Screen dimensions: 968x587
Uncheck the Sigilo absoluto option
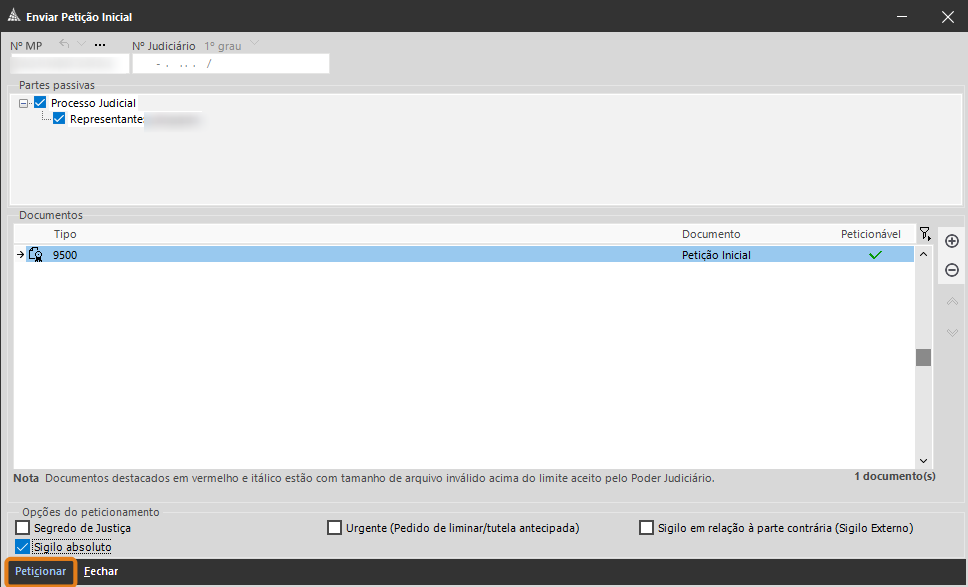coord(23,547)
